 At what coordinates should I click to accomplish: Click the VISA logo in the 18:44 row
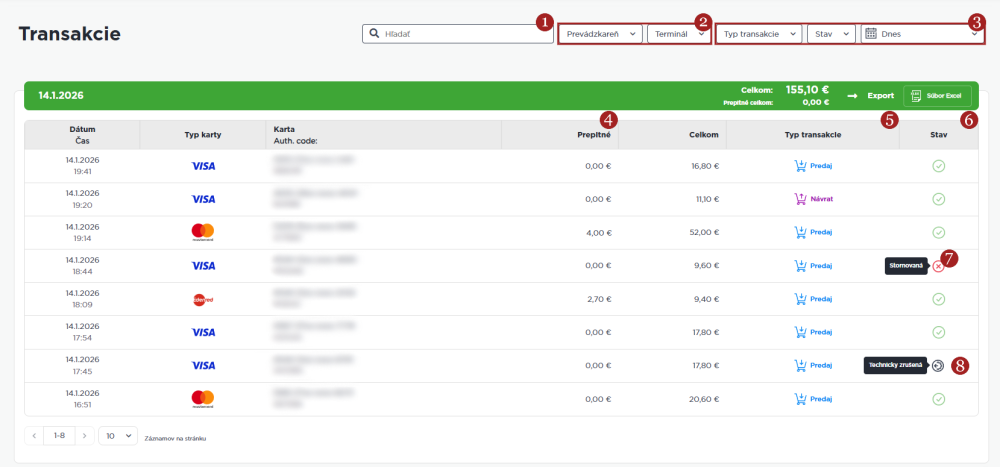pos(203,265)
